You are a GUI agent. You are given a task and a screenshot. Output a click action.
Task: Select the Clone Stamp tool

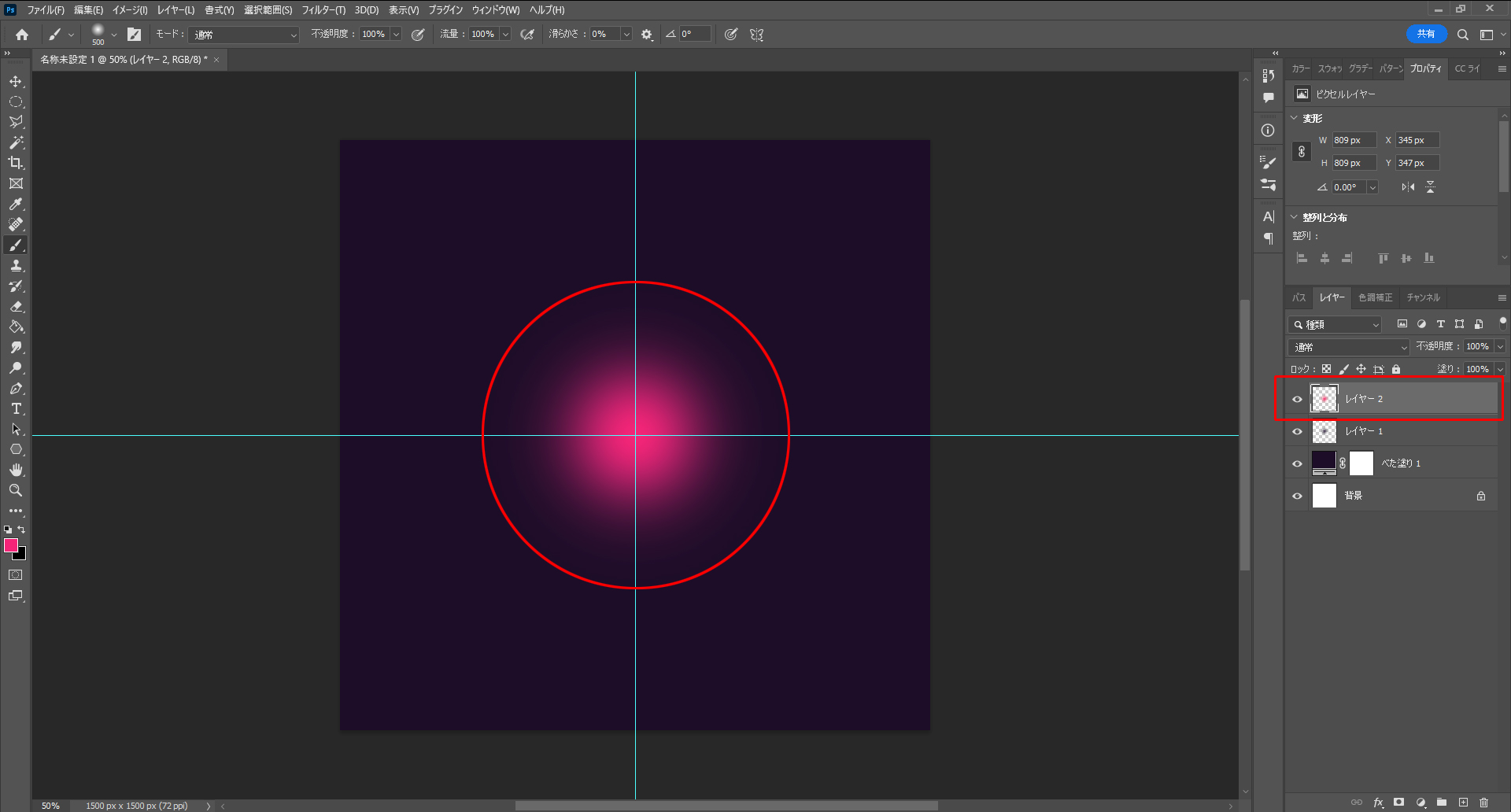point(16,266)
